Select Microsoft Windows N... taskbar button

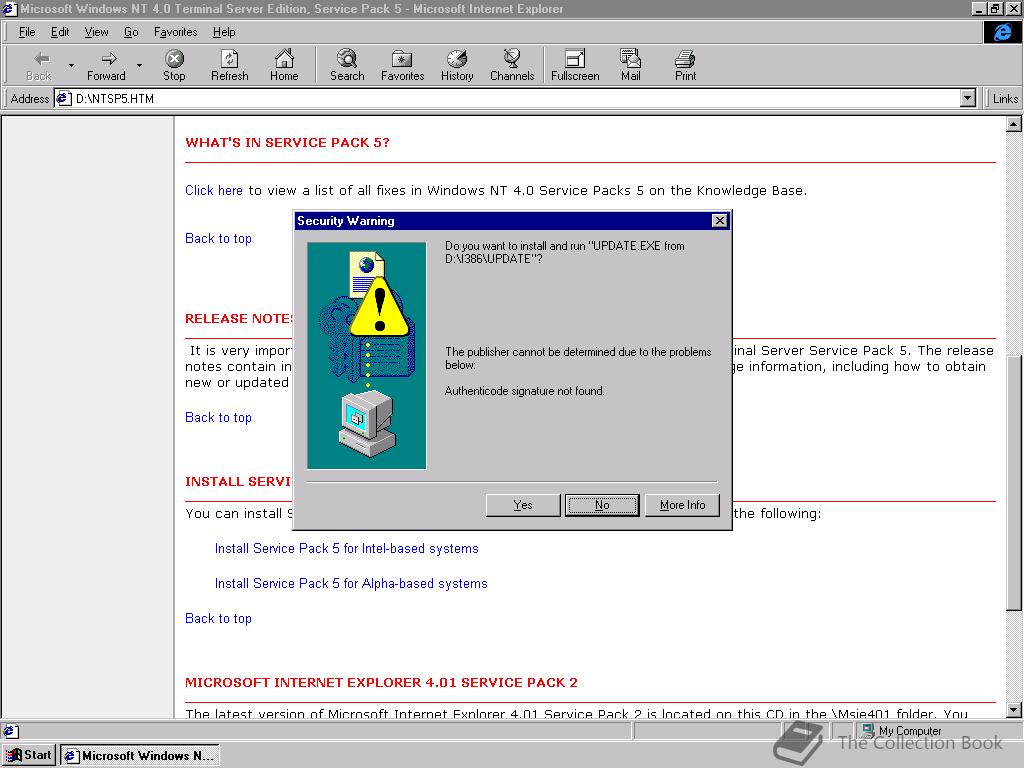point(140,756)
